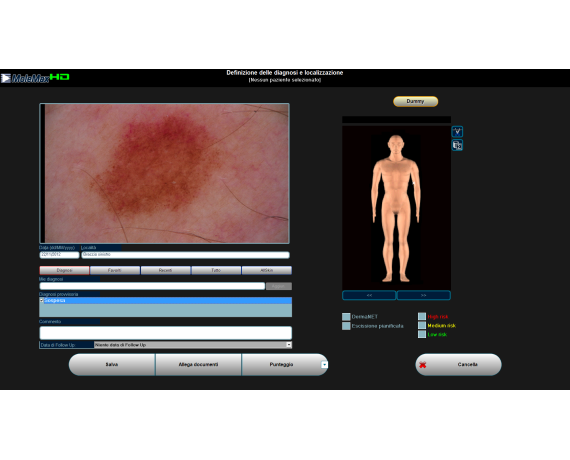Screen dimensions: 570x460
Task: Click the MoleMax HD logo
Action: click(35, 78)
